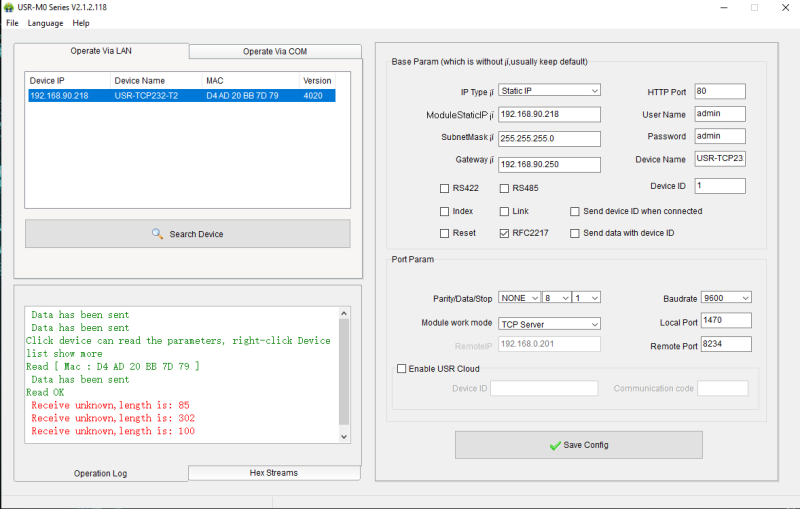Image resolution: width=800 pixels, height=509 pixels.
Task: Click the ModuleStaticIP input field
Action: click(x=549, y=114)
